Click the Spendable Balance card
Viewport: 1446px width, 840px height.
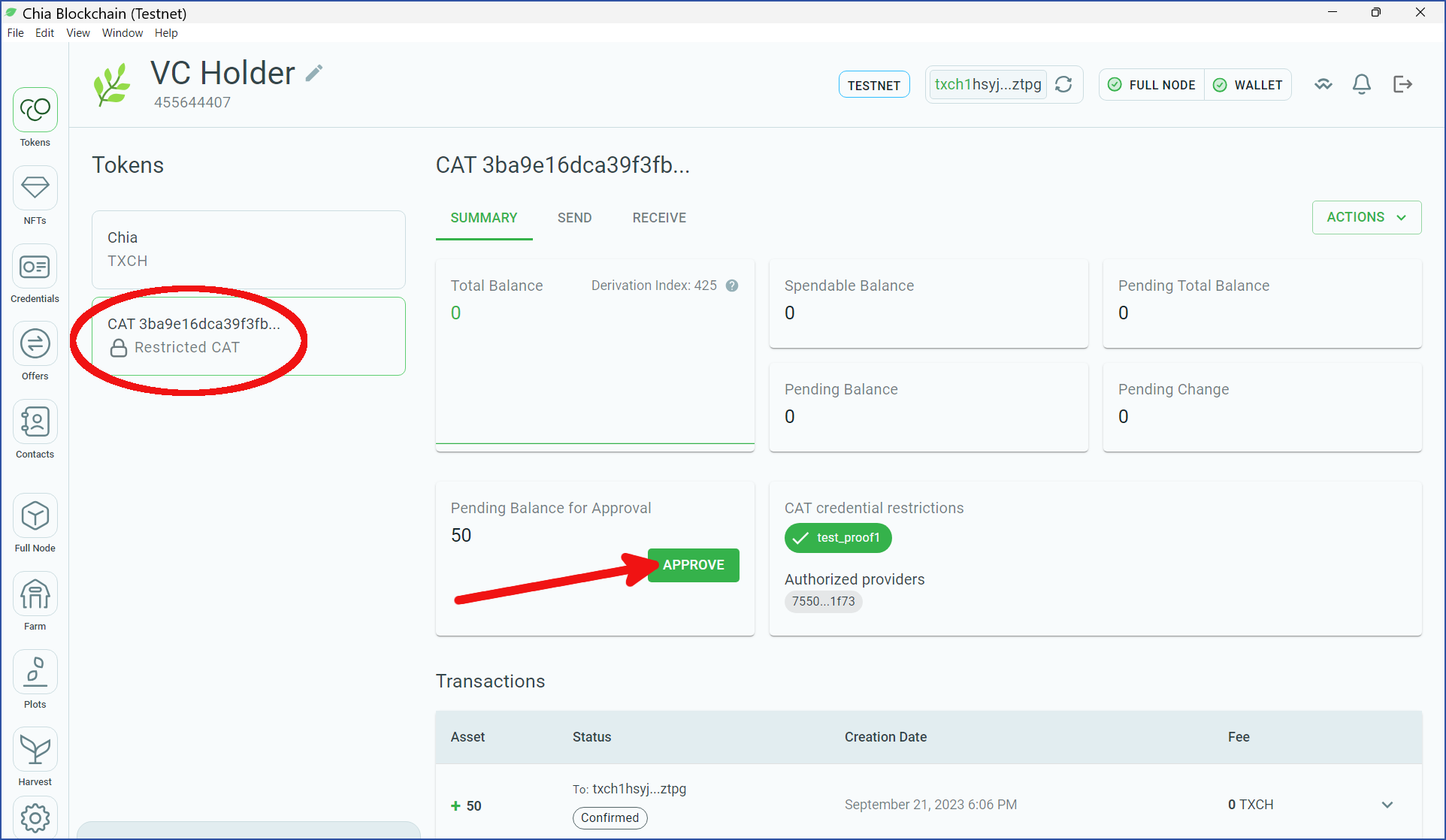pos(929,304)
